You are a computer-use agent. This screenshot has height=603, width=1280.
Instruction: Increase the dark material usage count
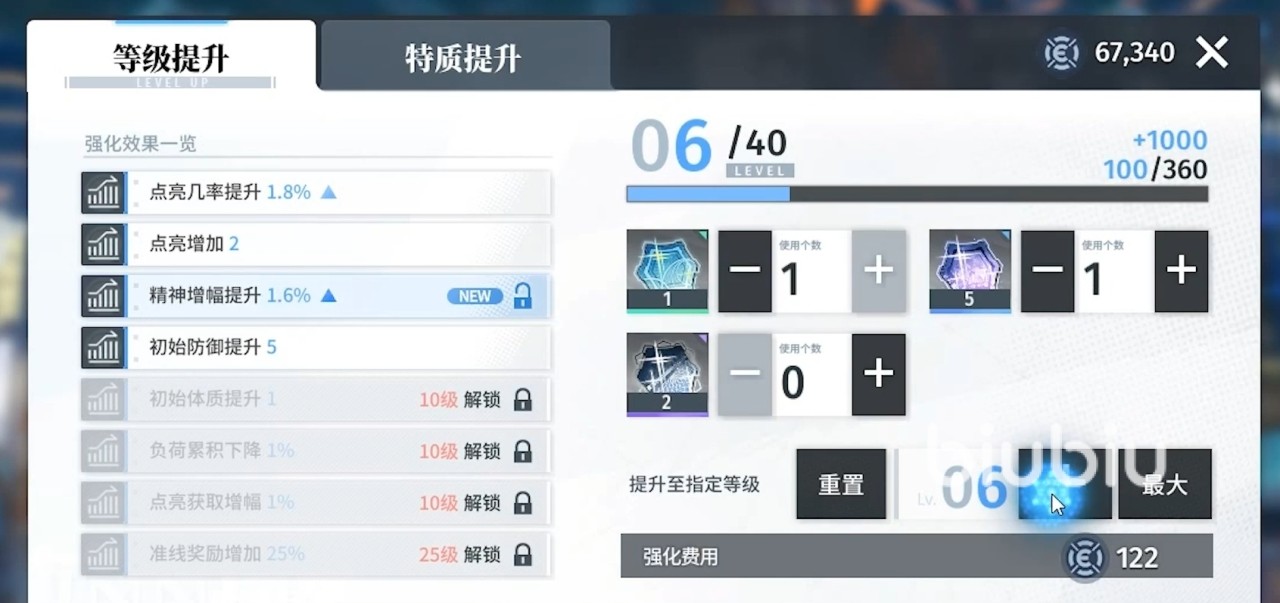click(x=879, y=374)
